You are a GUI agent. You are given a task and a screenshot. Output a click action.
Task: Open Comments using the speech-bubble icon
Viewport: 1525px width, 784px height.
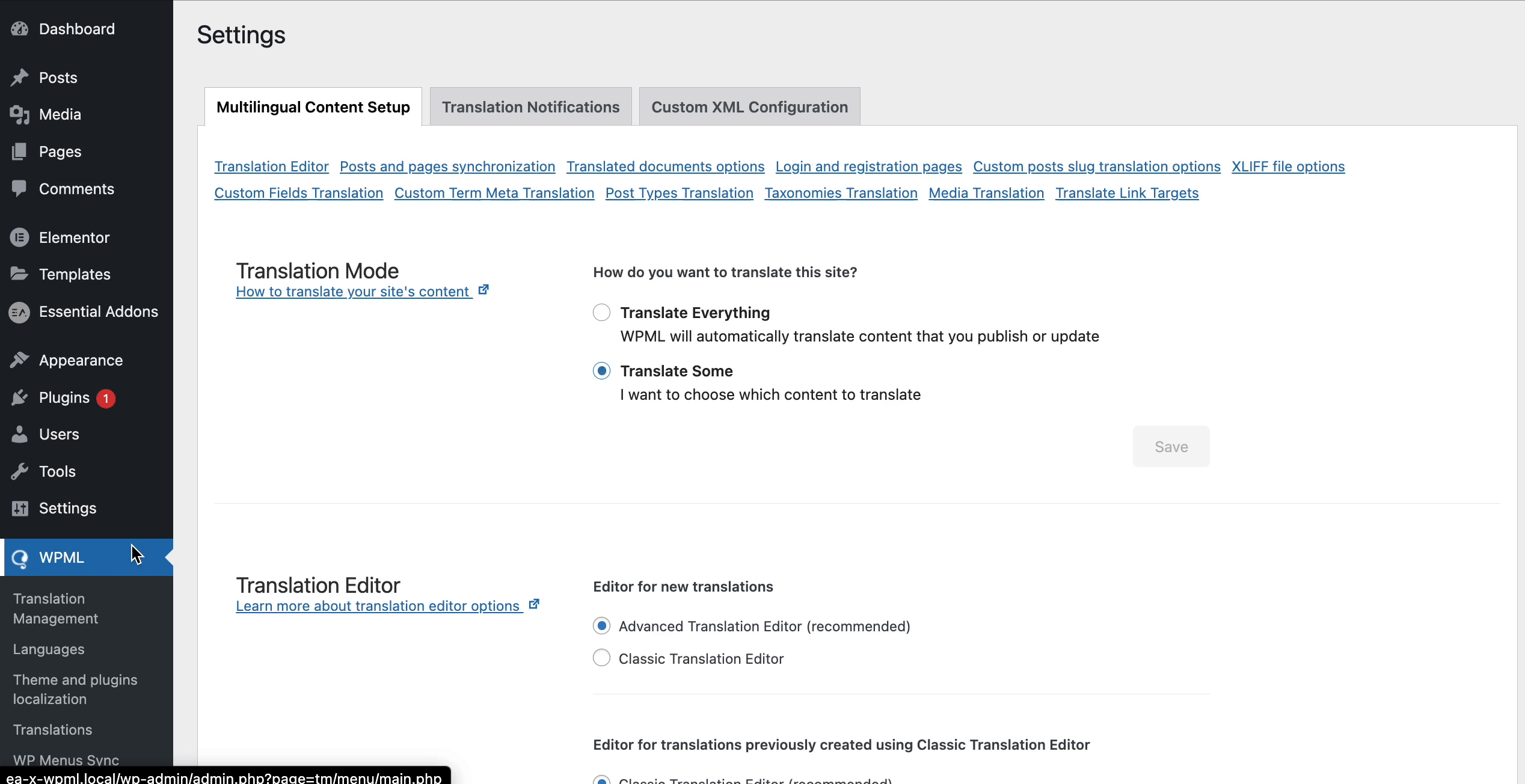coord(20,189)
